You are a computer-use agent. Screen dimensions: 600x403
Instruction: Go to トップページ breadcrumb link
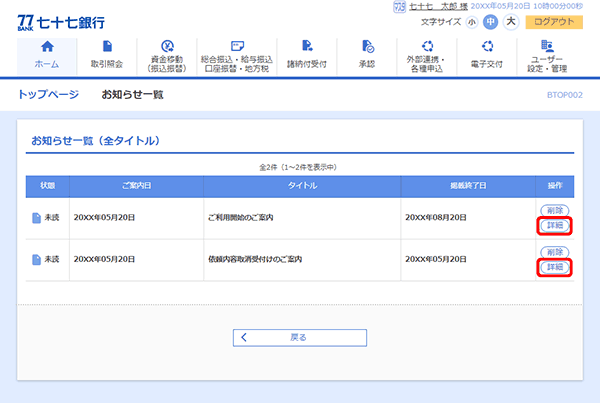pyautogui.click(x=48, y=94)
